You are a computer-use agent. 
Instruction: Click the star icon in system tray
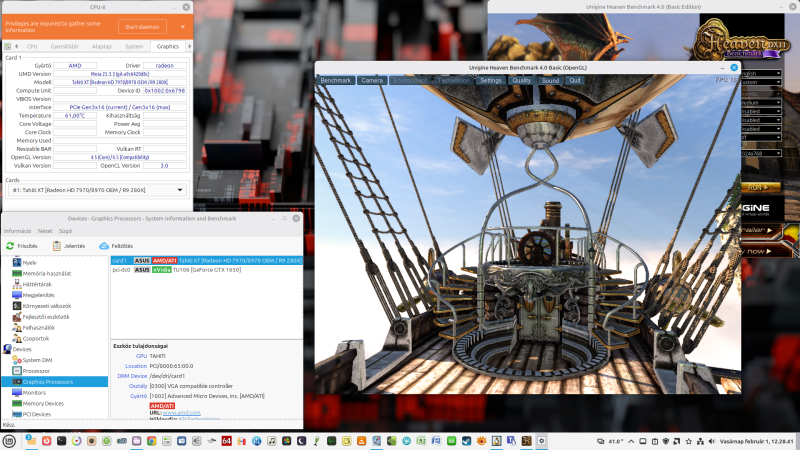pyautogui.click(x=688, y=441)
